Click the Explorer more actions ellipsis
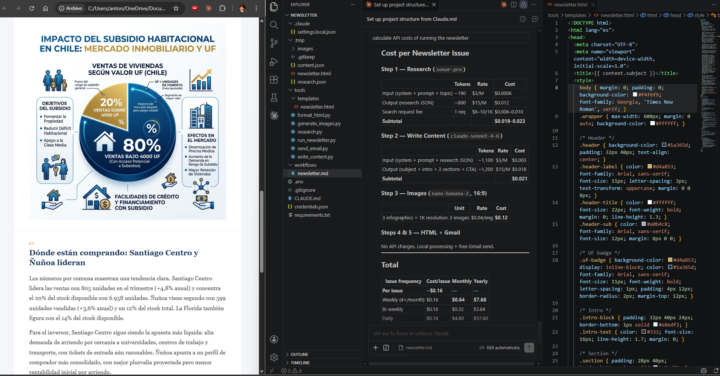Screen dimensions: 720x376 (x=353, y=5)
